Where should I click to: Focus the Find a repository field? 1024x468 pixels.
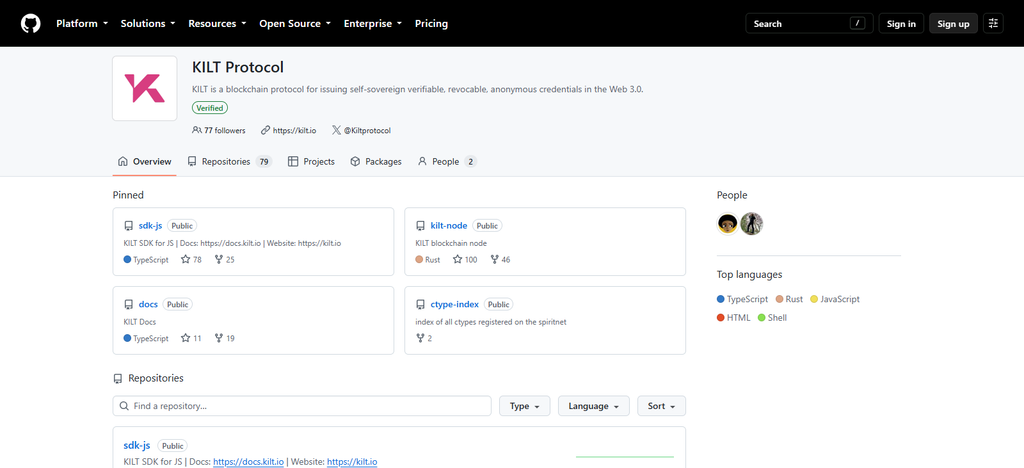pyautogui.click(x=302, y=406)
